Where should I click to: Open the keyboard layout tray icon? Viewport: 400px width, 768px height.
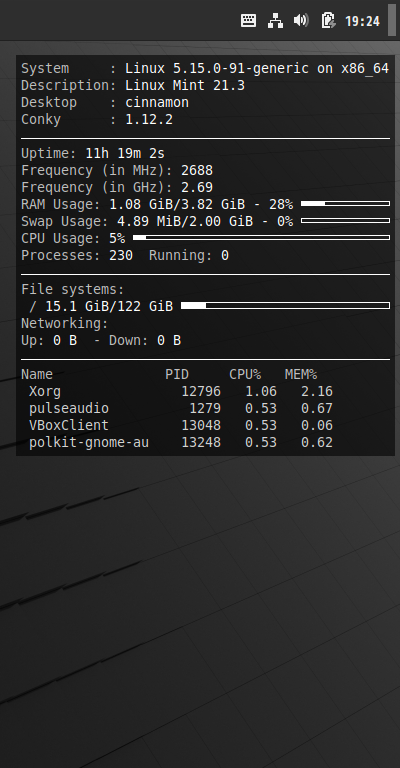coord(248,21)
